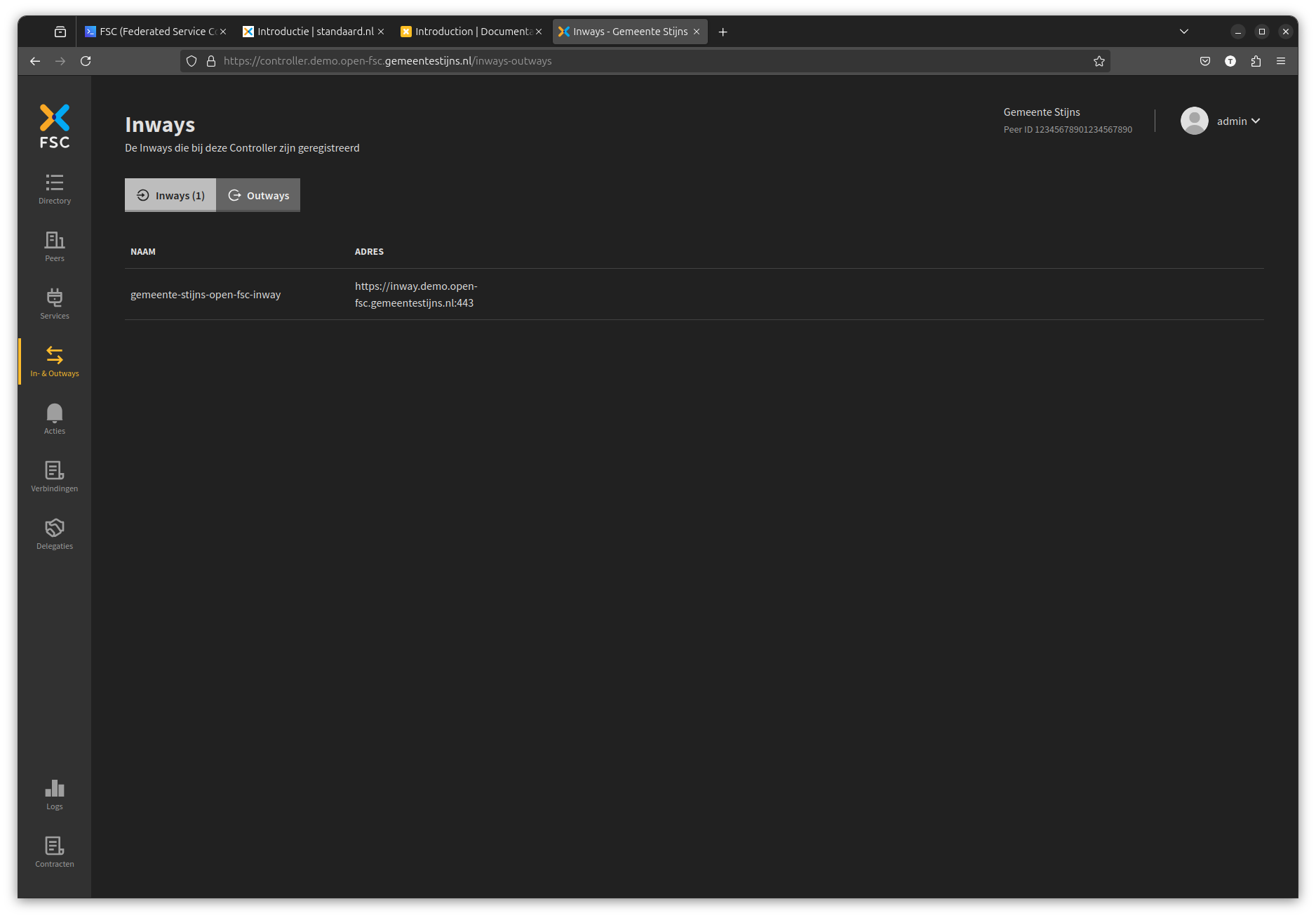Switch to the Outways tab
Screen dimensions: 1316x918
pos(258,195)
